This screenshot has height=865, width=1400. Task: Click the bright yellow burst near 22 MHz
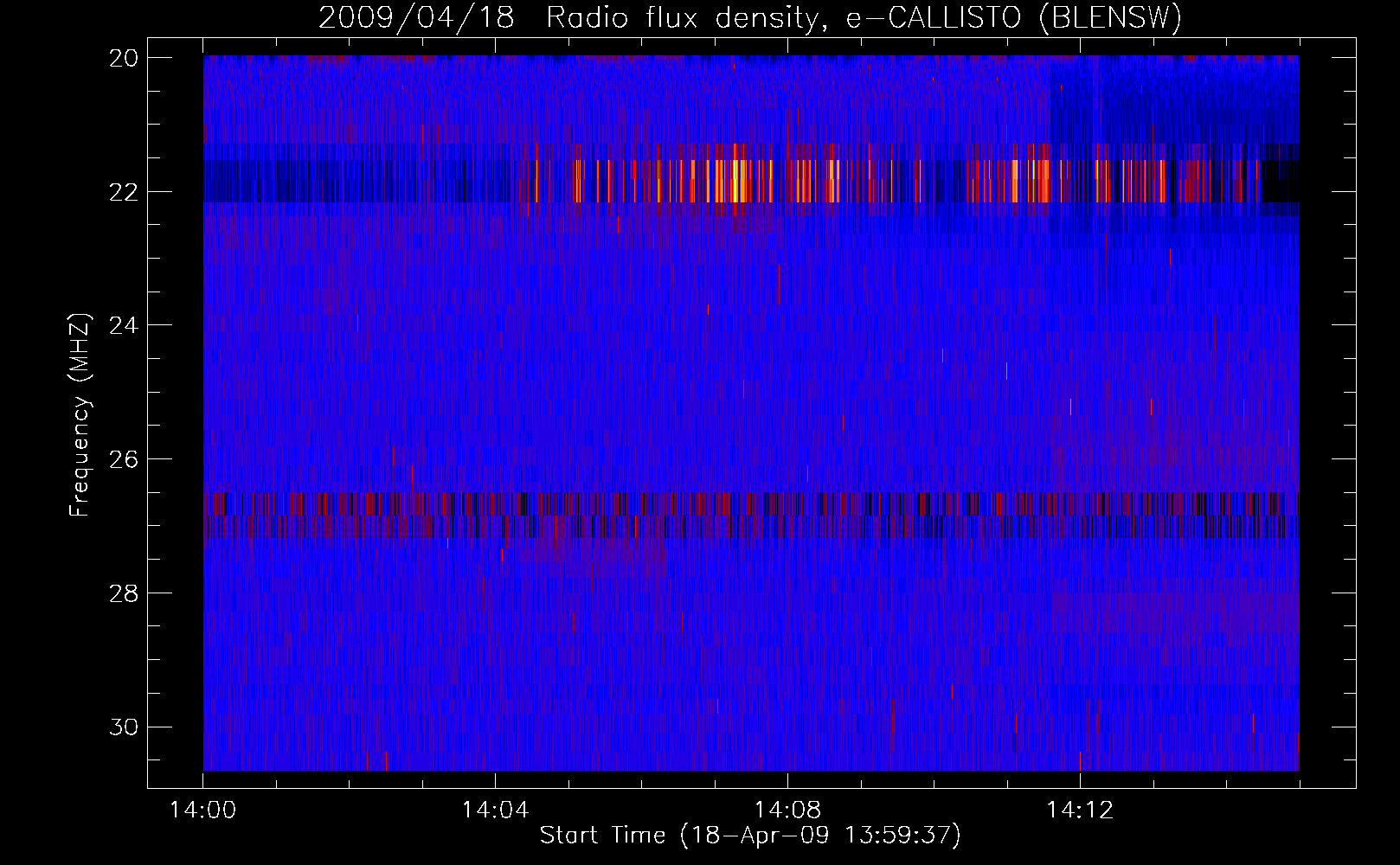pyautogui.click(x=736, y=180)
